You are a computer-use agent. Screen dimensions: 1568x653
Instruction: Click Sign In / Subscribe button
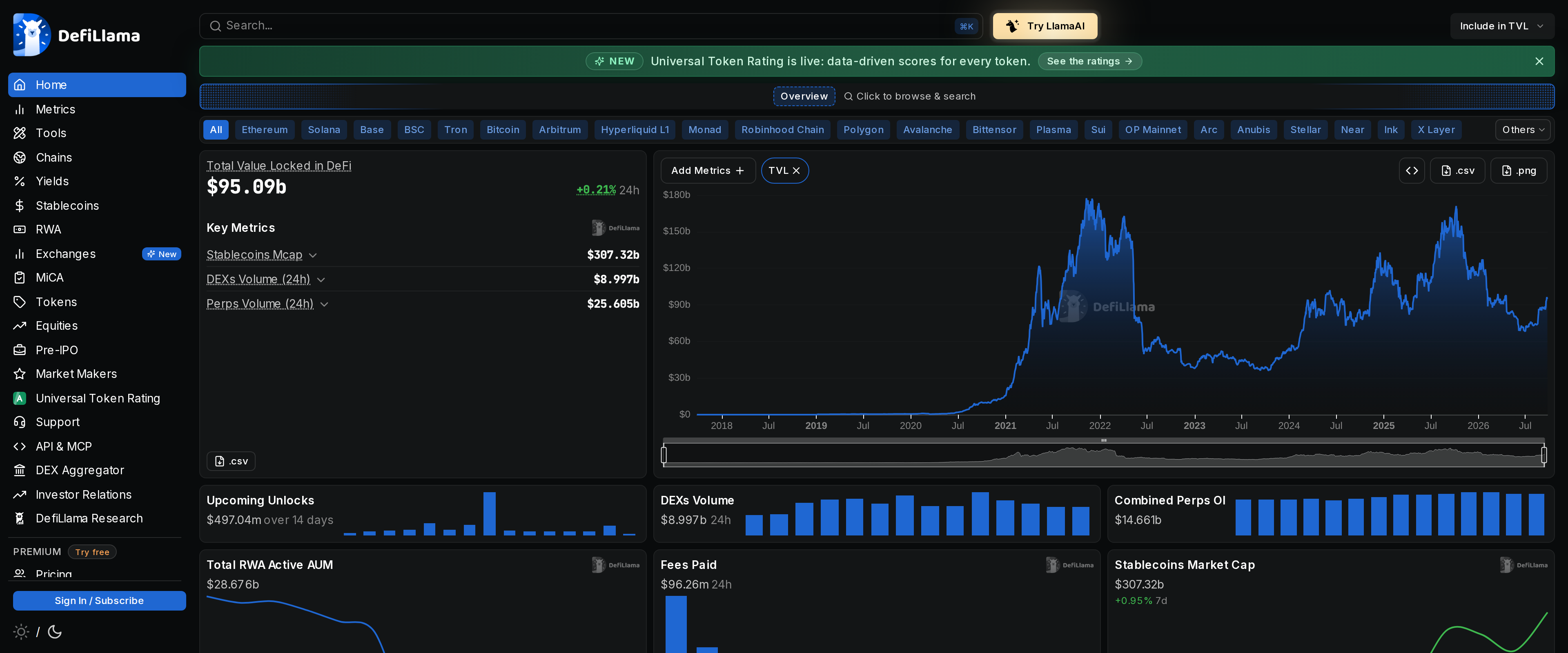click(x=99, y=601)
